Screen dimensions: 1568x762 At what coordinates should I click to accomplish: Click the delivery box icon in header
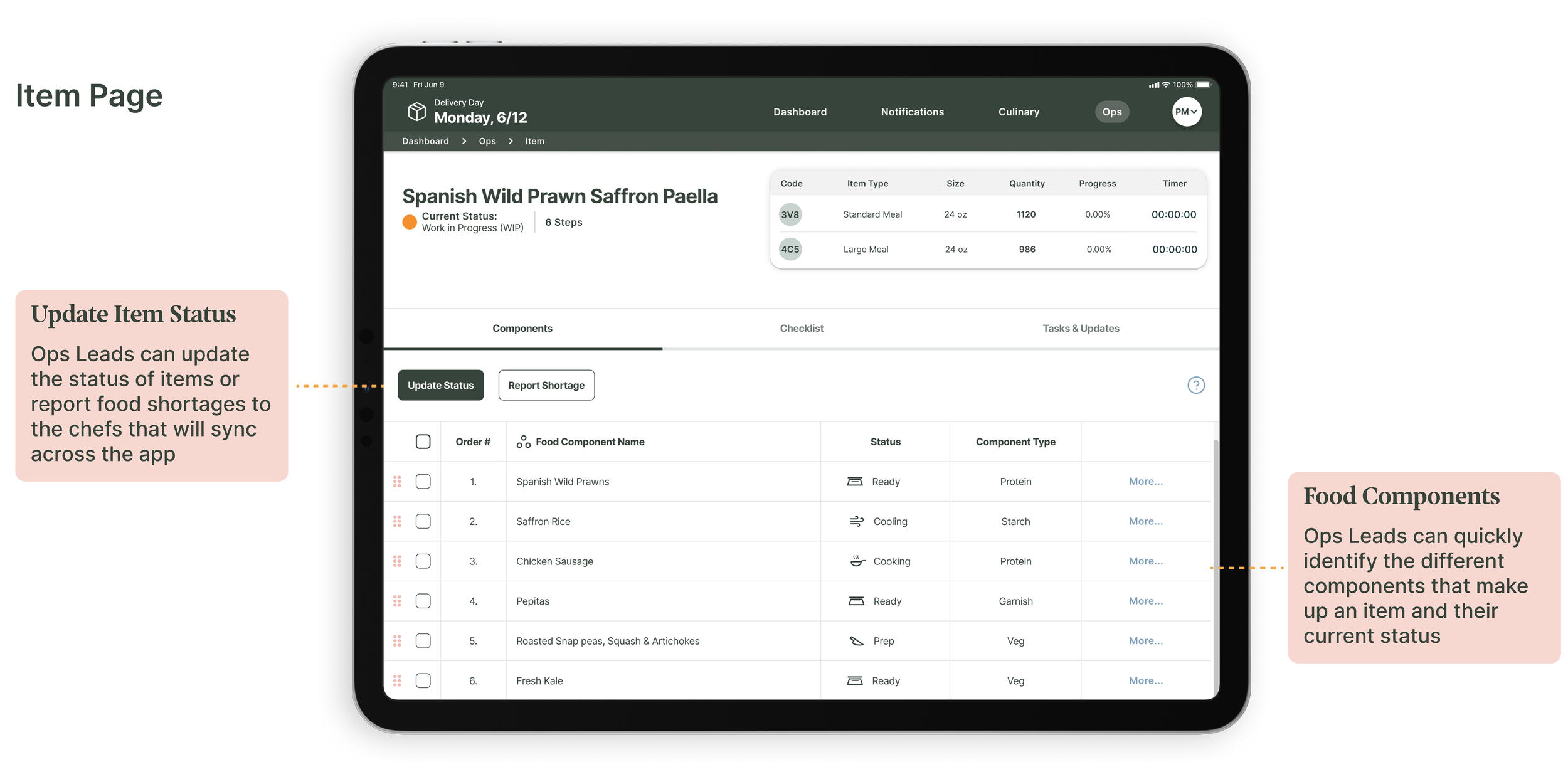click(416, 112)
